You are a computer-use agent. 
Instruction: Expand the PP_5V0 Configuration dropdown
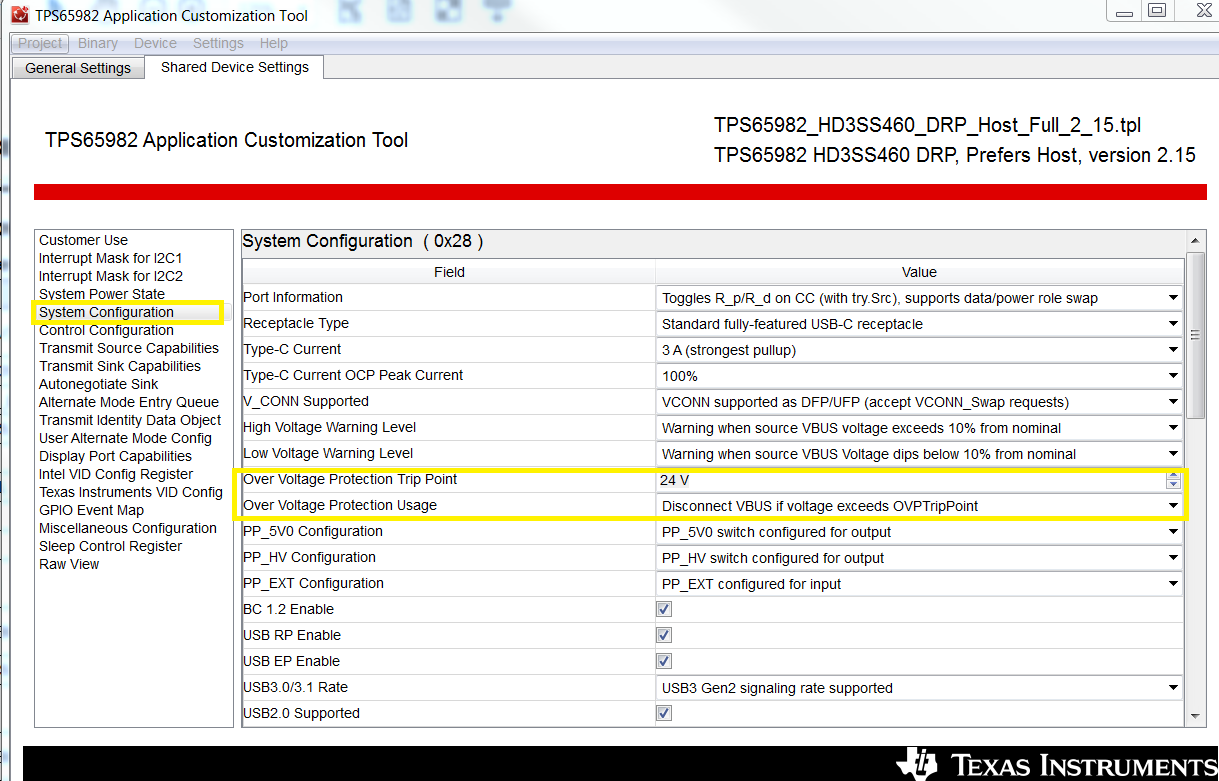(1173, 532)
